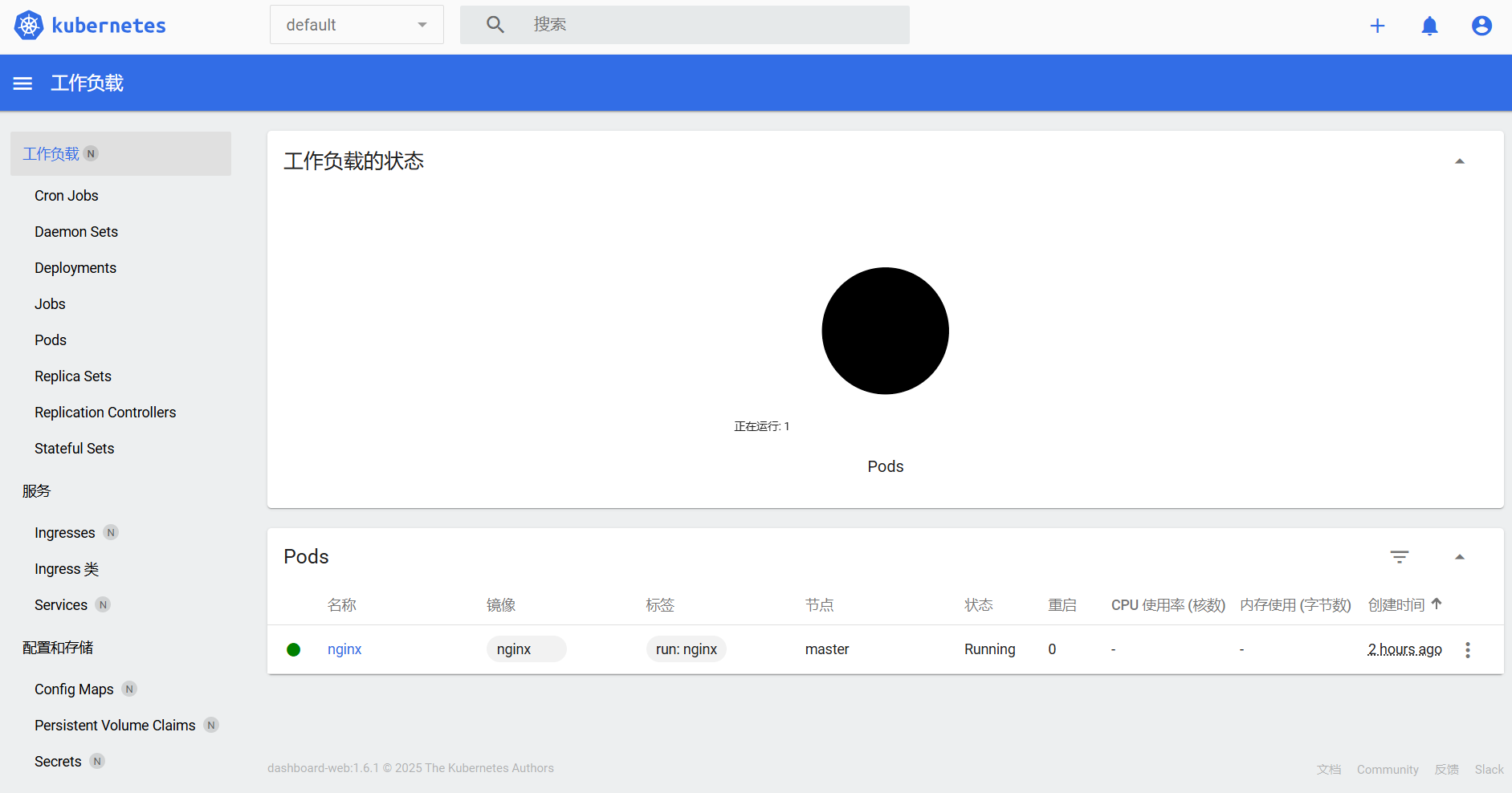The image size is (1512, 793).
Task: Click the Kubernetes logo icon
Action: pyautogui.click(x=29, y=26)
